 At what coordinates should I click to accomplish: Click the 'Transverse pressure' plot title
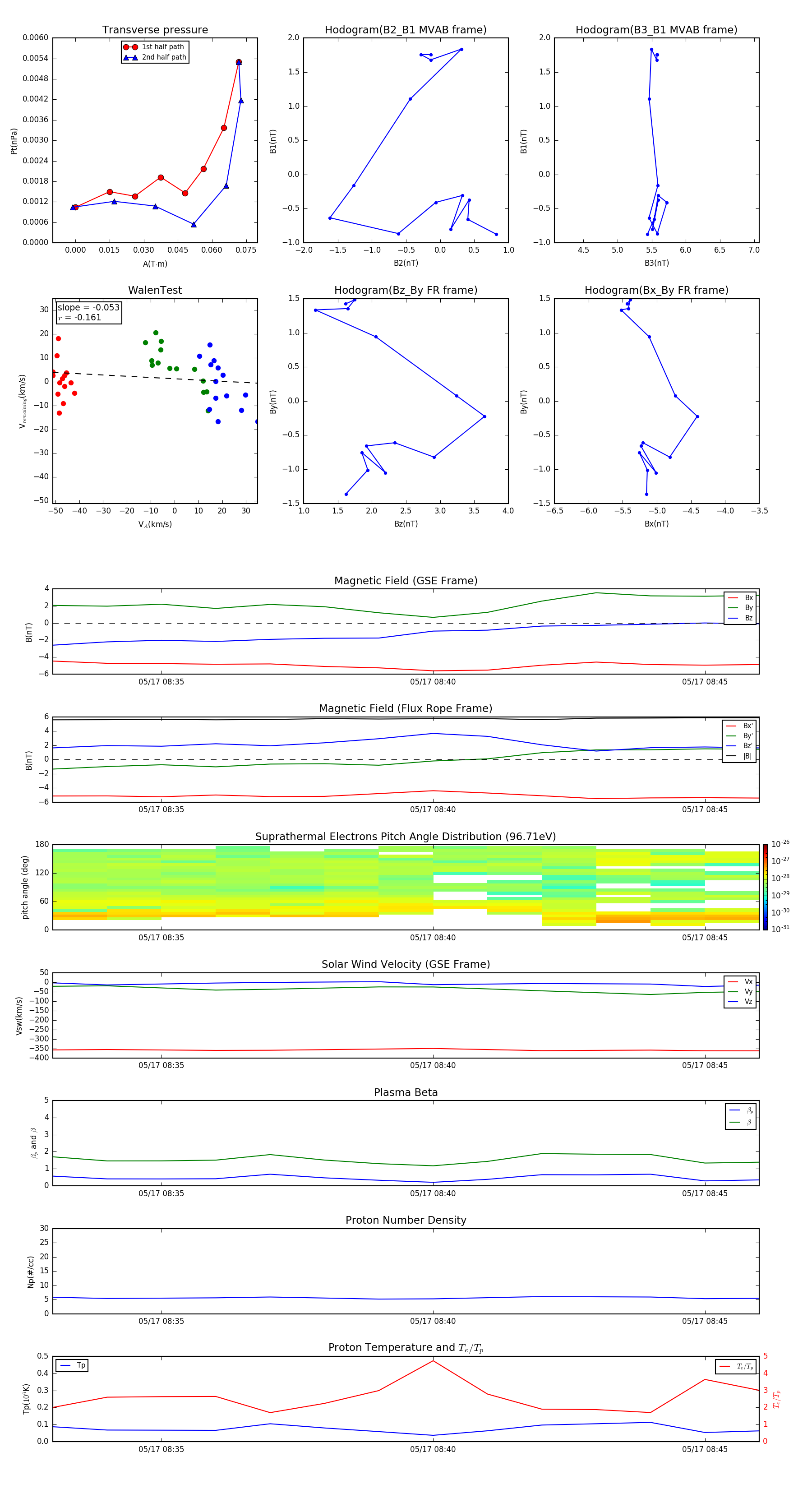pyautogui.click(x=155, y=30)
